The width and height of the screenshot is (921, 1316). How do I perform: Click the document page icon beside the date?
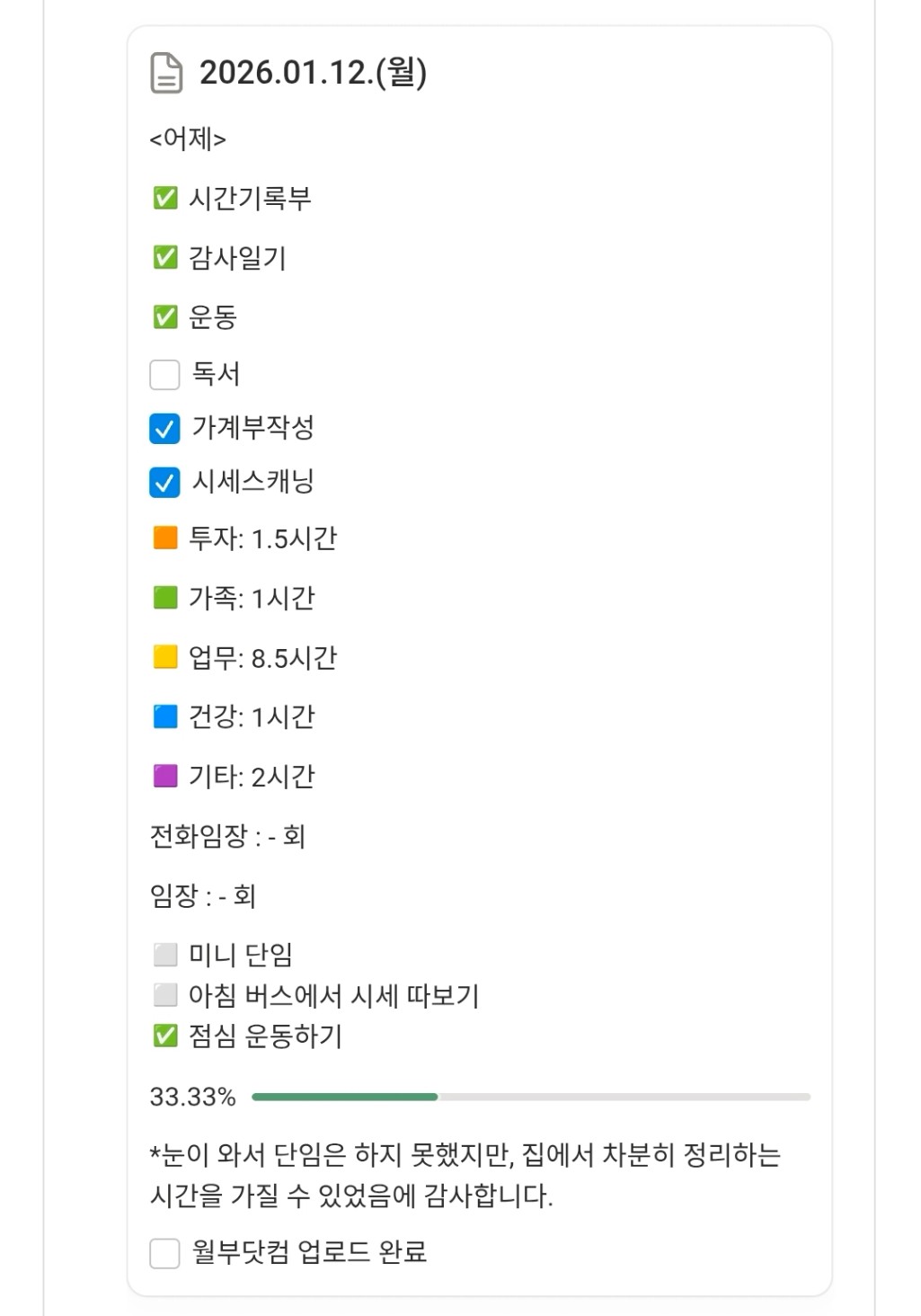166,73
